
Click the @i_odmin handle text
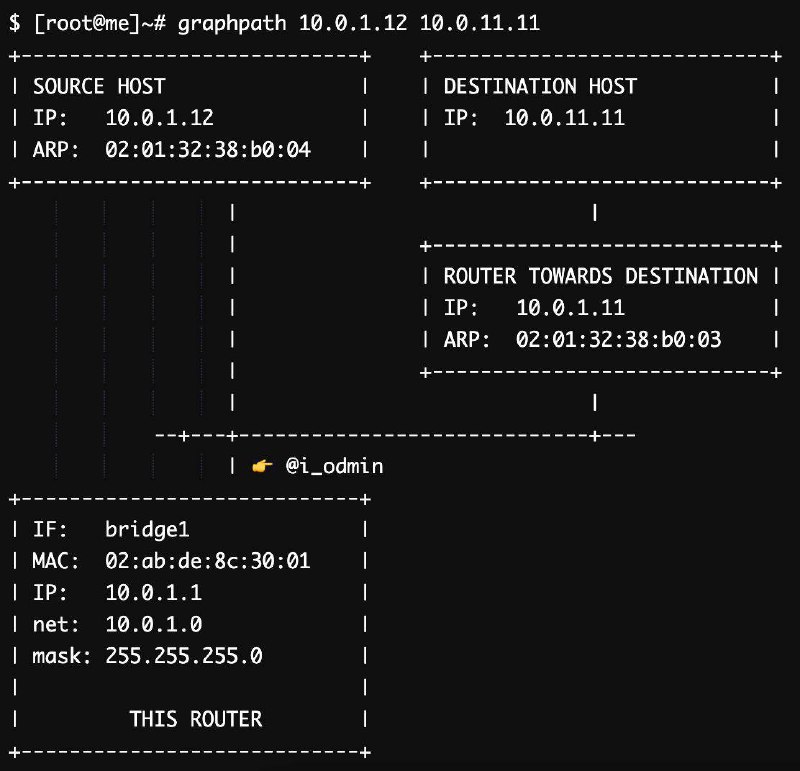335,466
